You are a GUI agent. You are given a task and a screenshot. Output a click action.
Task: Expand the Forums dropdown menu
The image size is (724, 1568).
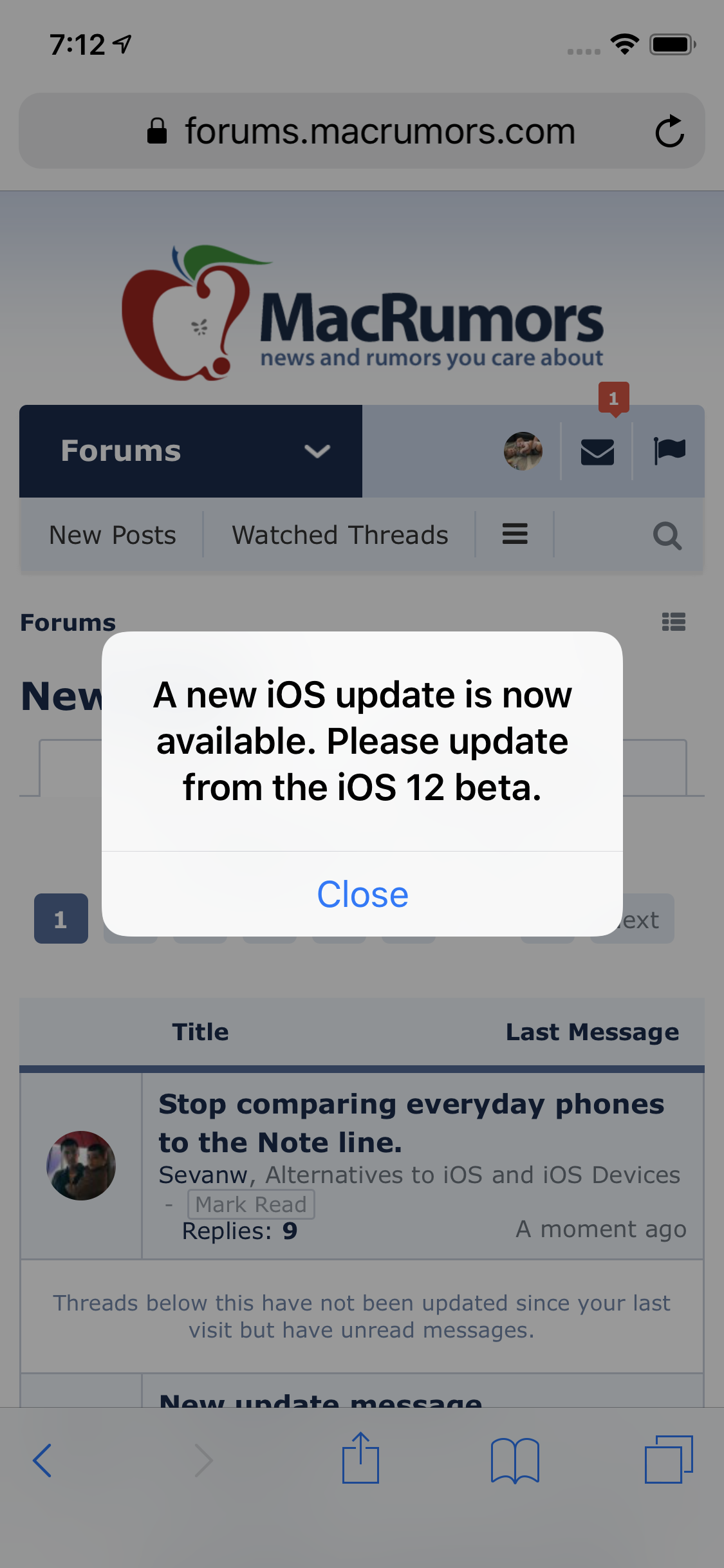click(190, 451)
